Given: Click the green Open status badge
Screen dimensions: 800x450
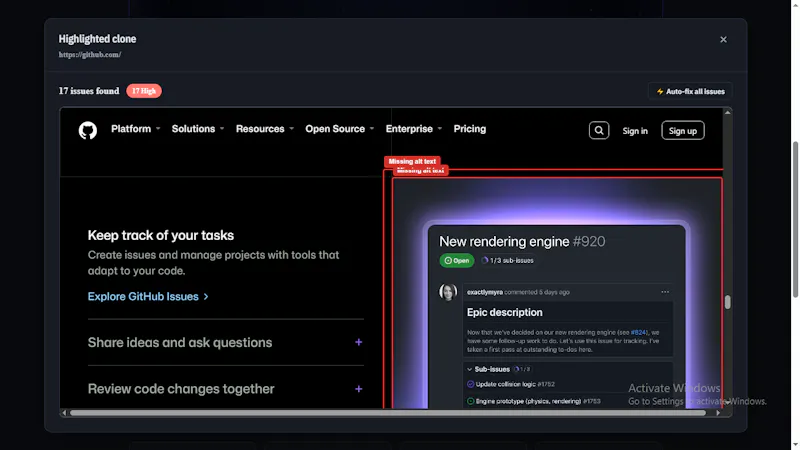Looking at the screenshot, I should tap(457, 261).
